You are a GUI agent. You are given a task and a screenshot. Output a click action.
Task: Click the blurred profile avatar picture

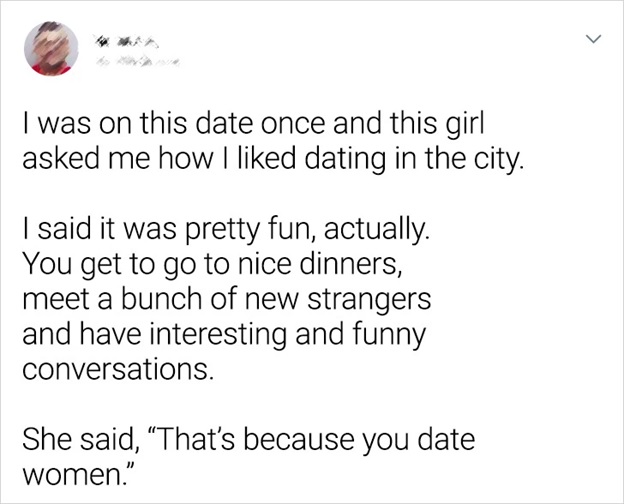click(x=51, y=48)
